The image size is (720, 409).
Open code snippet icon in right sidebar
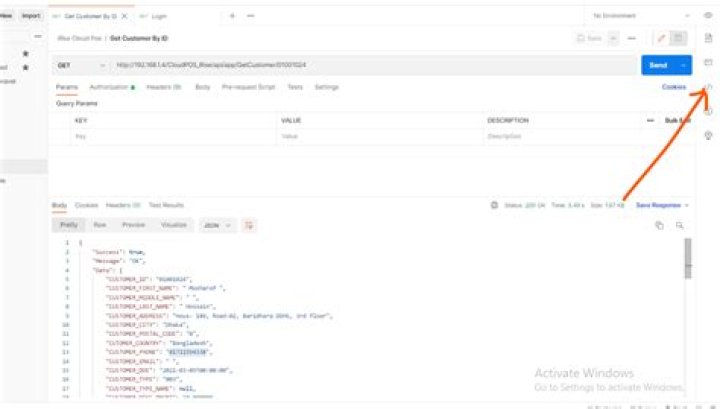(x=709, y=86)
